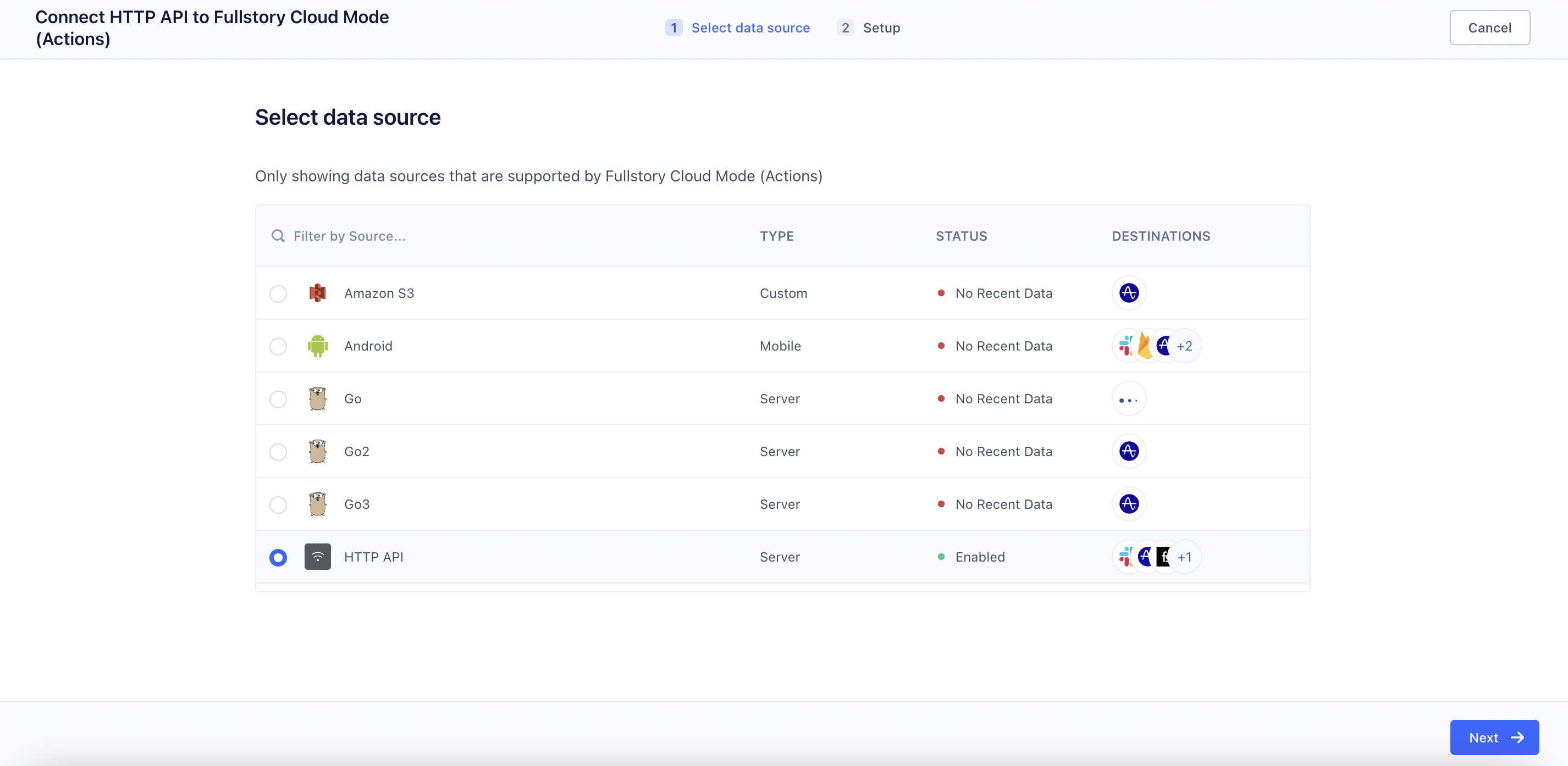
Task: Choose the Go source radio button
Action: tap(278, 399)
